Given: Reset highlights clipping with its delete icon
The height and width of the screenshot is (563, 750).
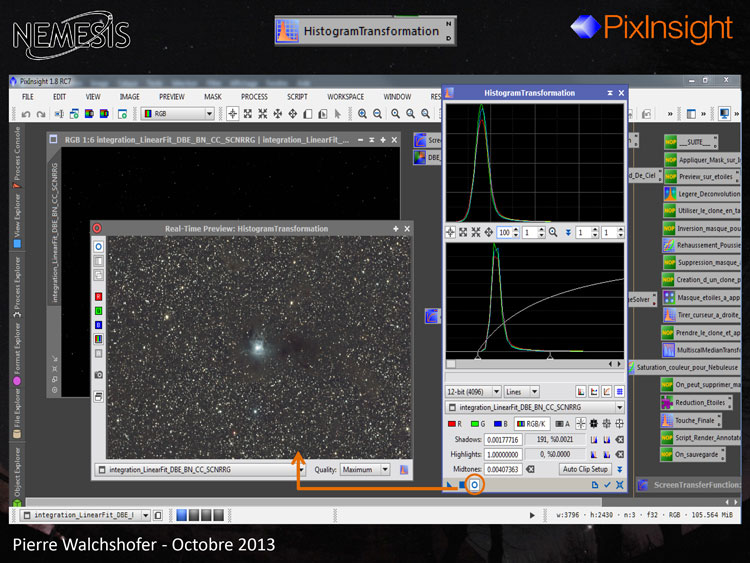Looking at the screenshot, I should point(620,454).
